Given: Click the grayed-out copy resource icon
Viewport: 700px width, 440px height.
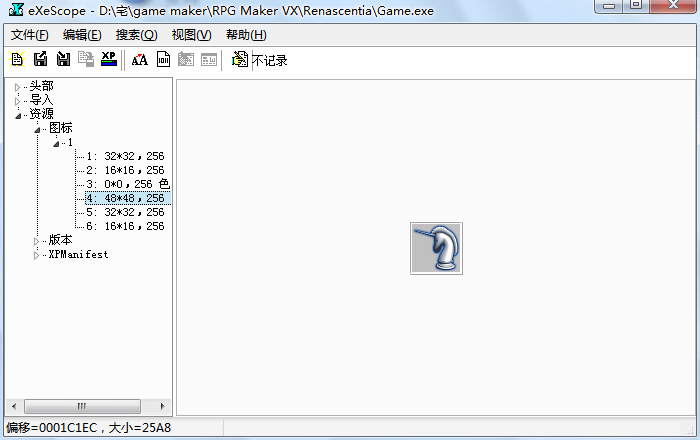Looking at the screenshot, I should click(x=86, y=59).
